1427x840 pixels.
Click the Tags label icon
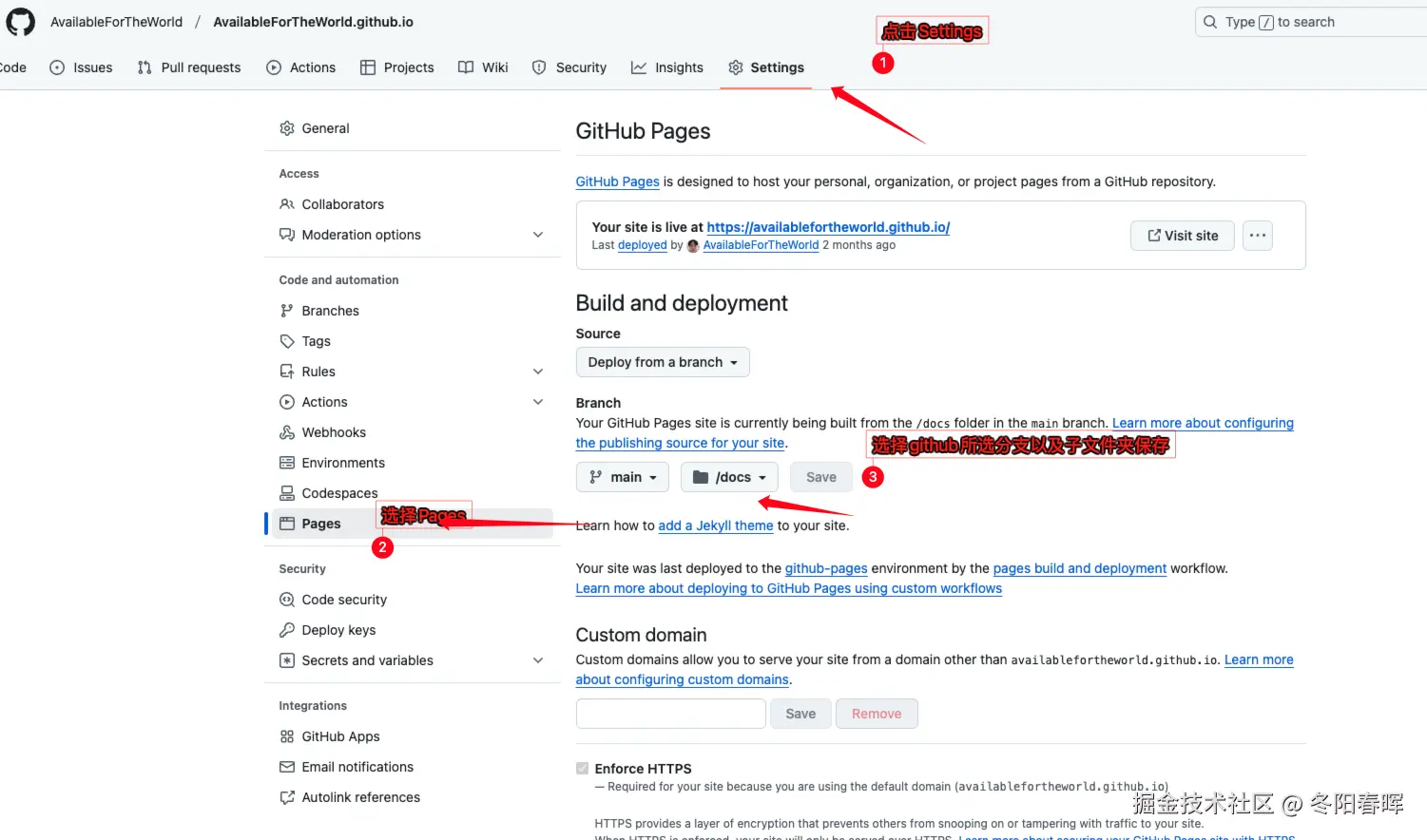[287, 341]
